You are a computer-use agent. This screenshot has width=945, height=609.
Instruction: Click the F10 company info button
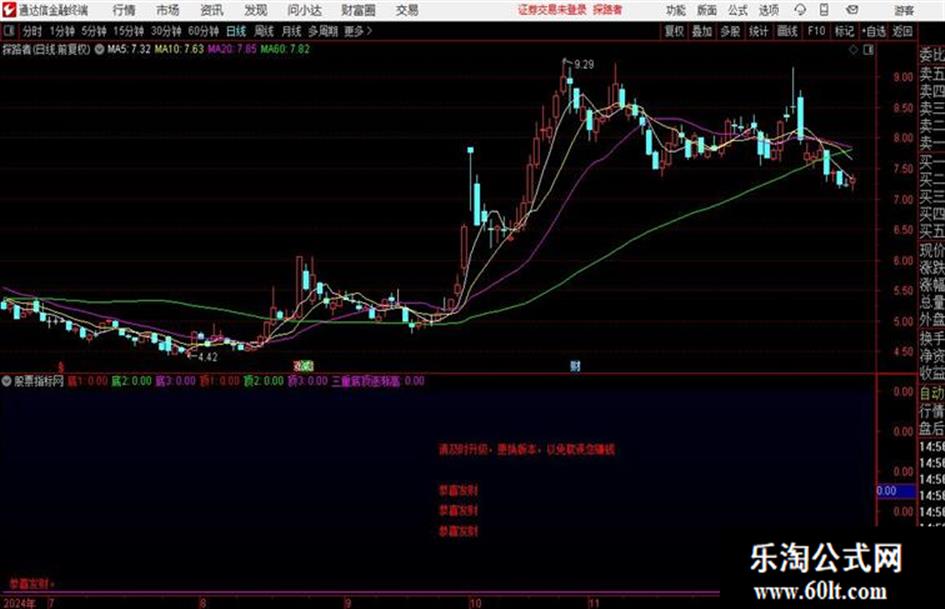tap(816, 31)
